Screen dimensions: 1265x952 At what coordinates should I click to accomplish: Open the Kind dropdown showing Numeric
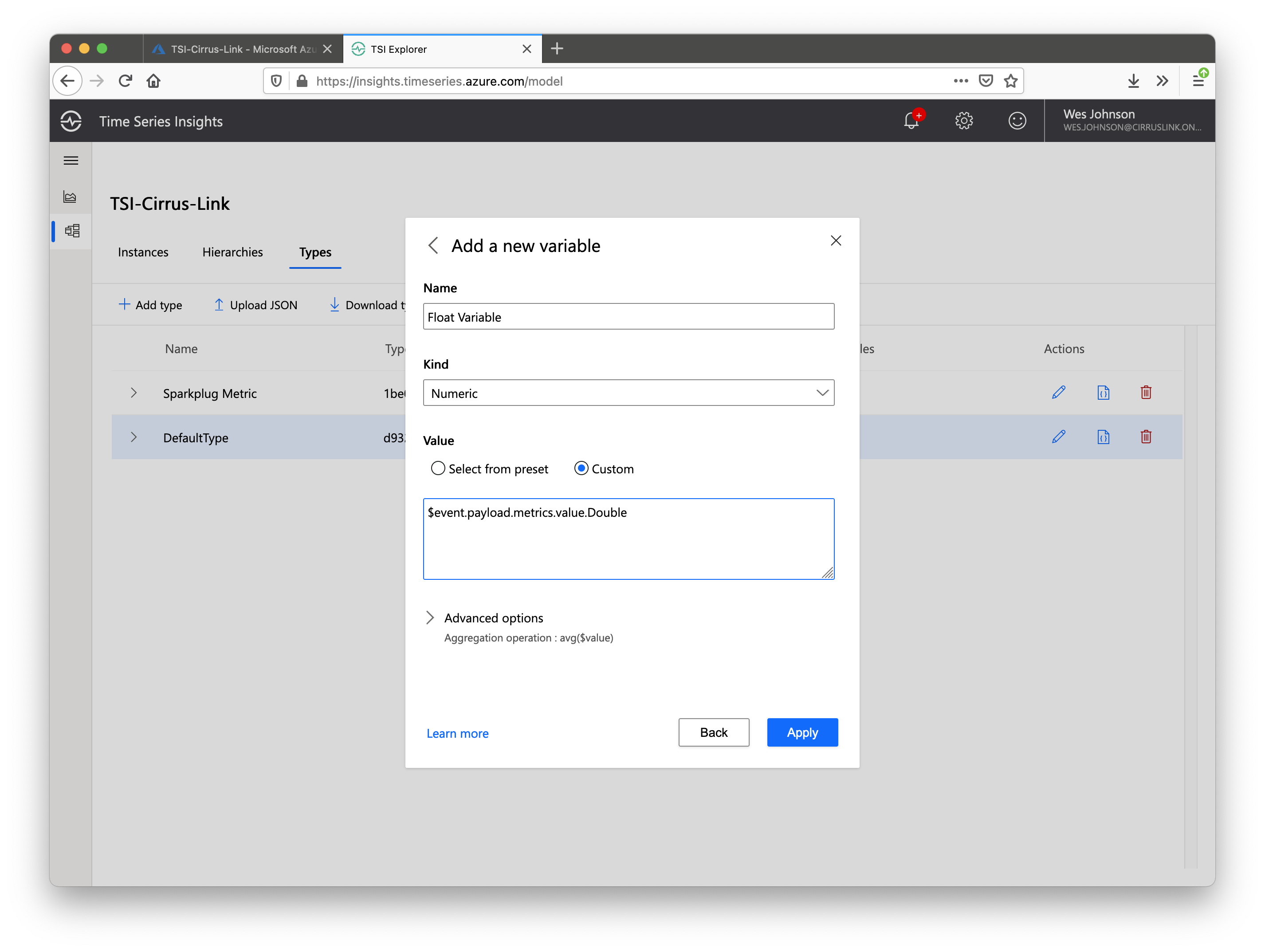(628, 393)
